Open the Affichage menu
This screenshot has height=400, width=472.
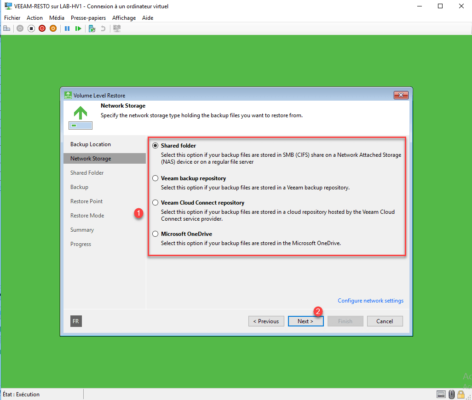tap(124, 18)
